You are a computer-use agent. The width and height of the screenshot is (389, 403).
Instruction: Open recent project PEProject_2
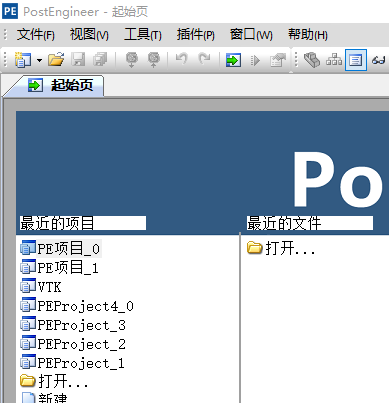pos(73,344)
